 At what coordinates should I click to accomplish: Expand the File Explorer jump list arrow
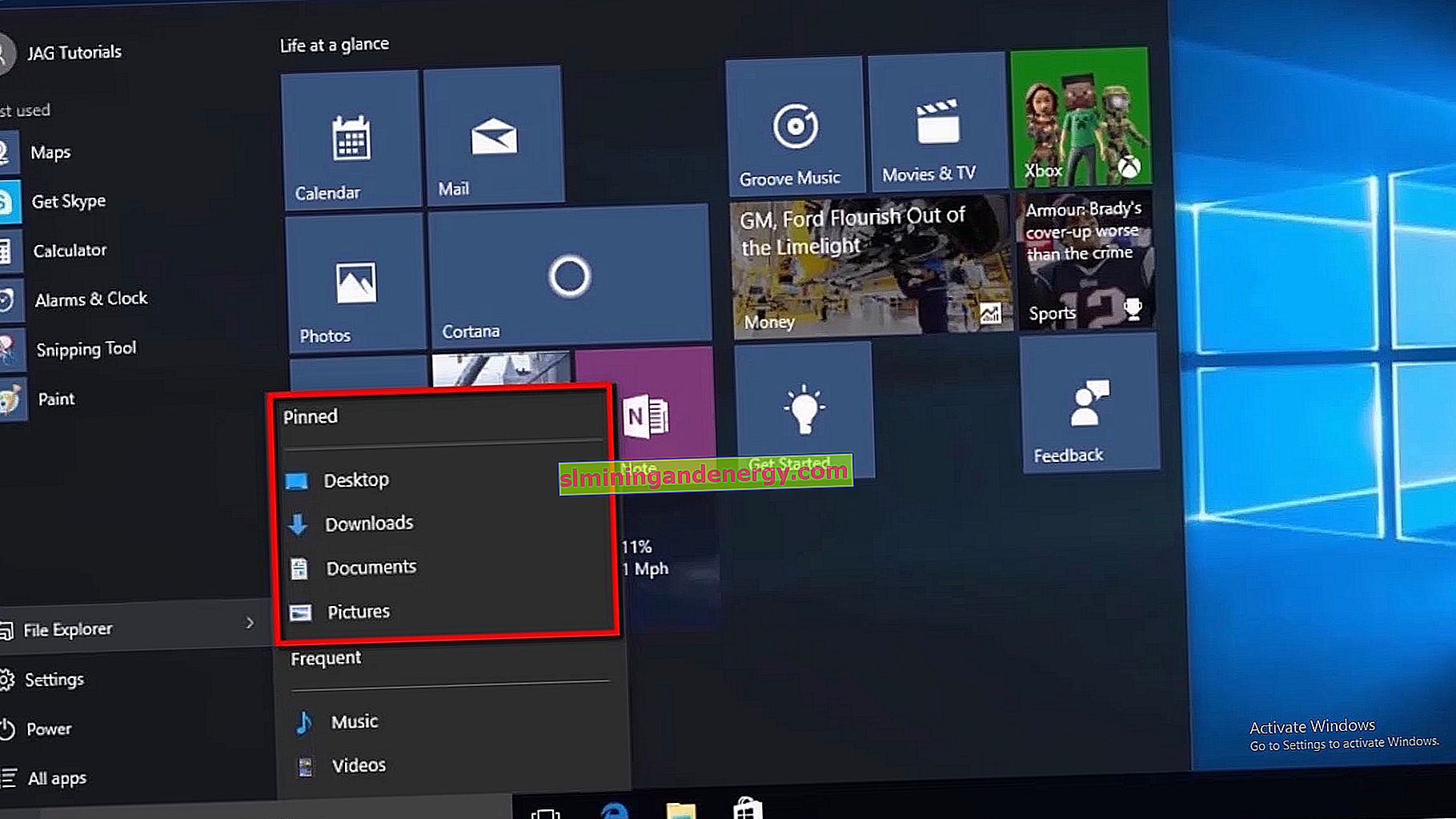click(250, 623)
